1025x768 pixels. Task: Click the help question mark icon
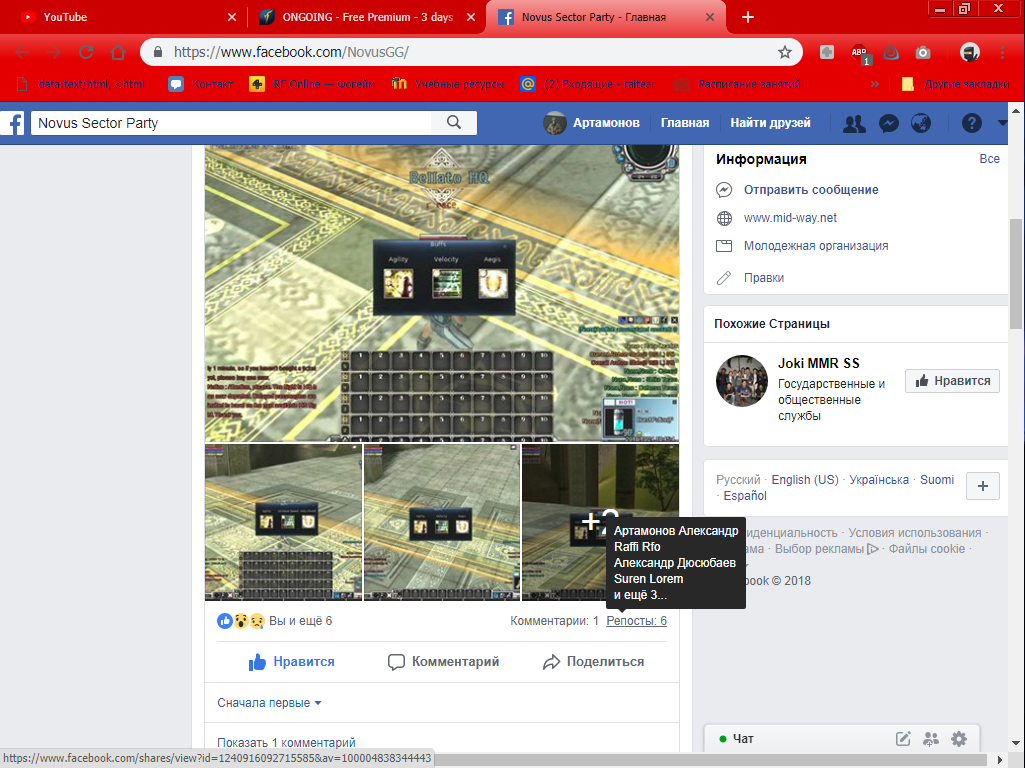(971, 123)
